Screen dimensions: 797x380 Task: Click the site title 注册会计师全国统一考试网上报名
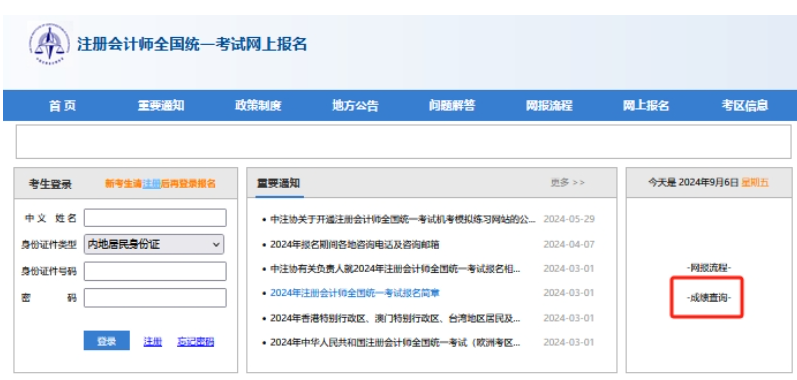tap(192, 44)
